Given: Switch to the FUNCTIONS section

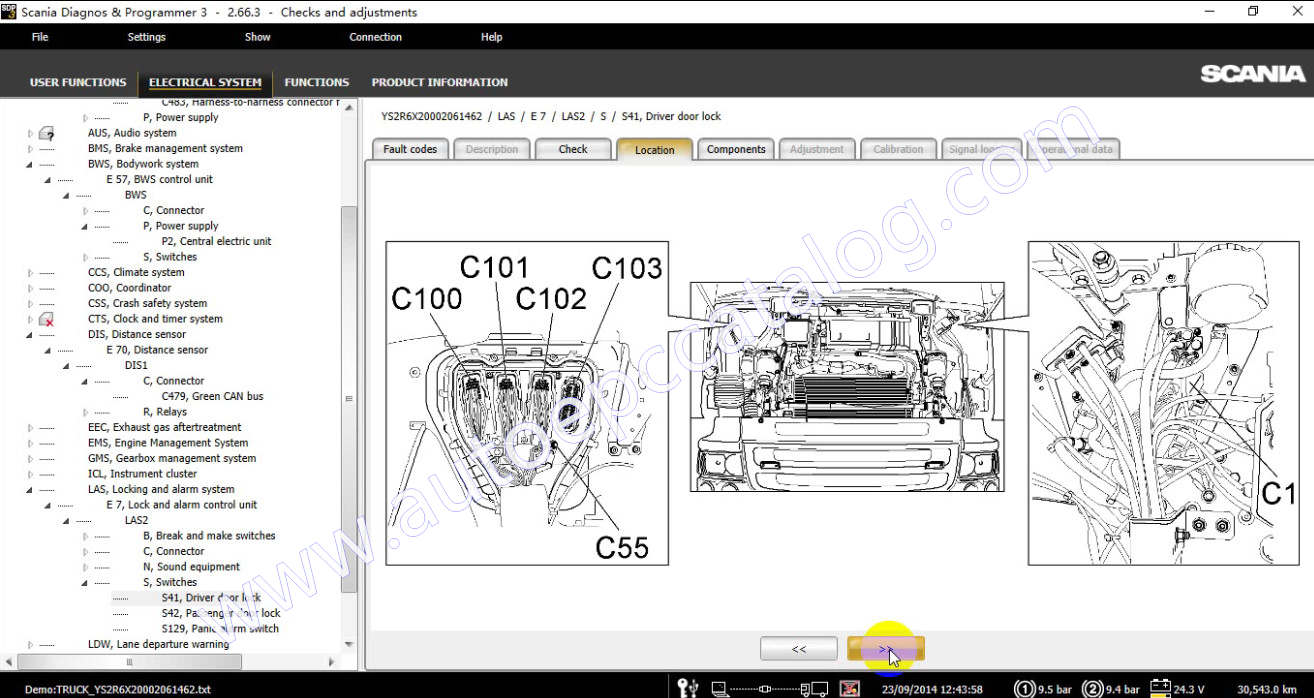Looking at the screenshot, I should pyautogui.click(x=317, y=82).
